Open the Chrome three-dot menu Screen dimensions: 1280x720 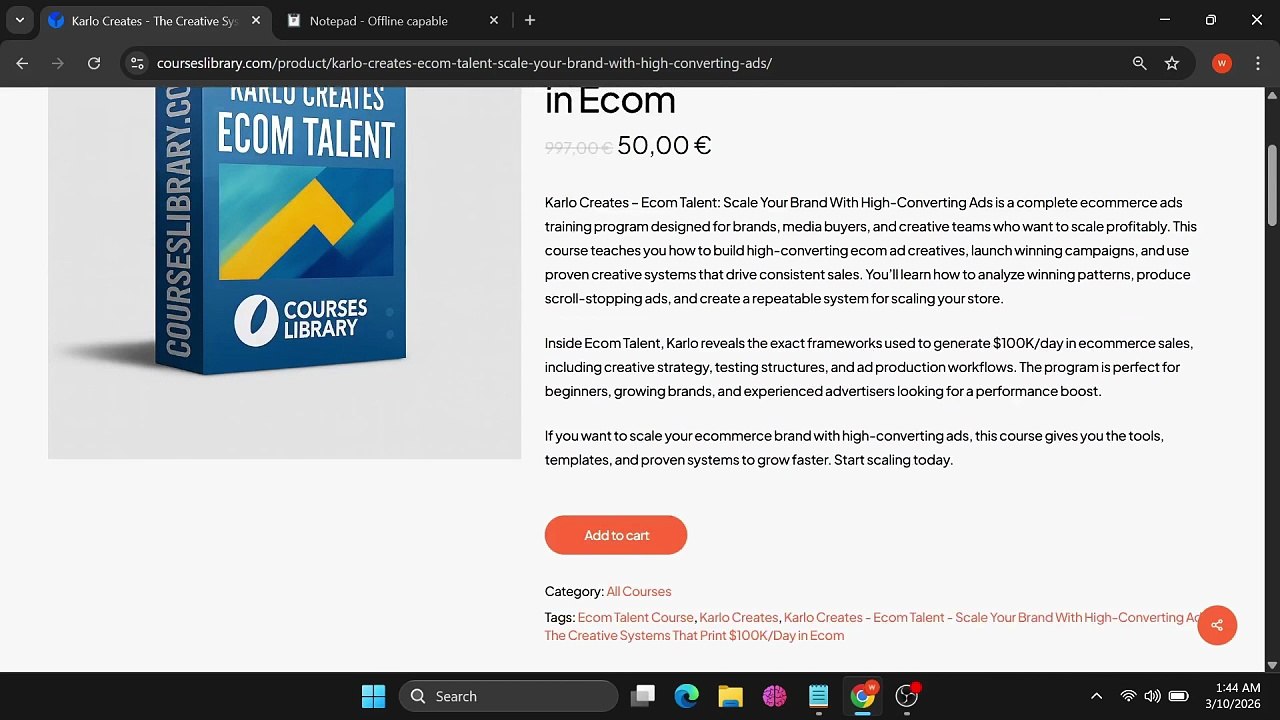tap(1257, 63)
